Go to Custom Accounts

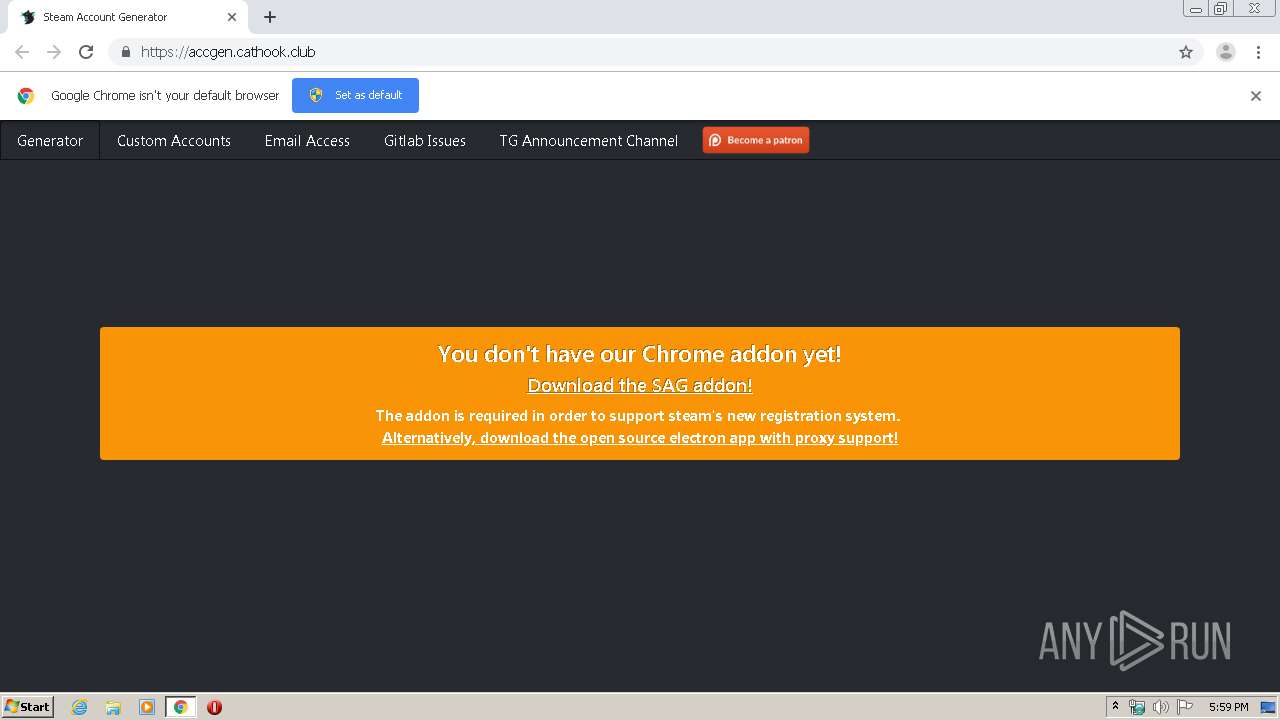click(x=174, y=141)
